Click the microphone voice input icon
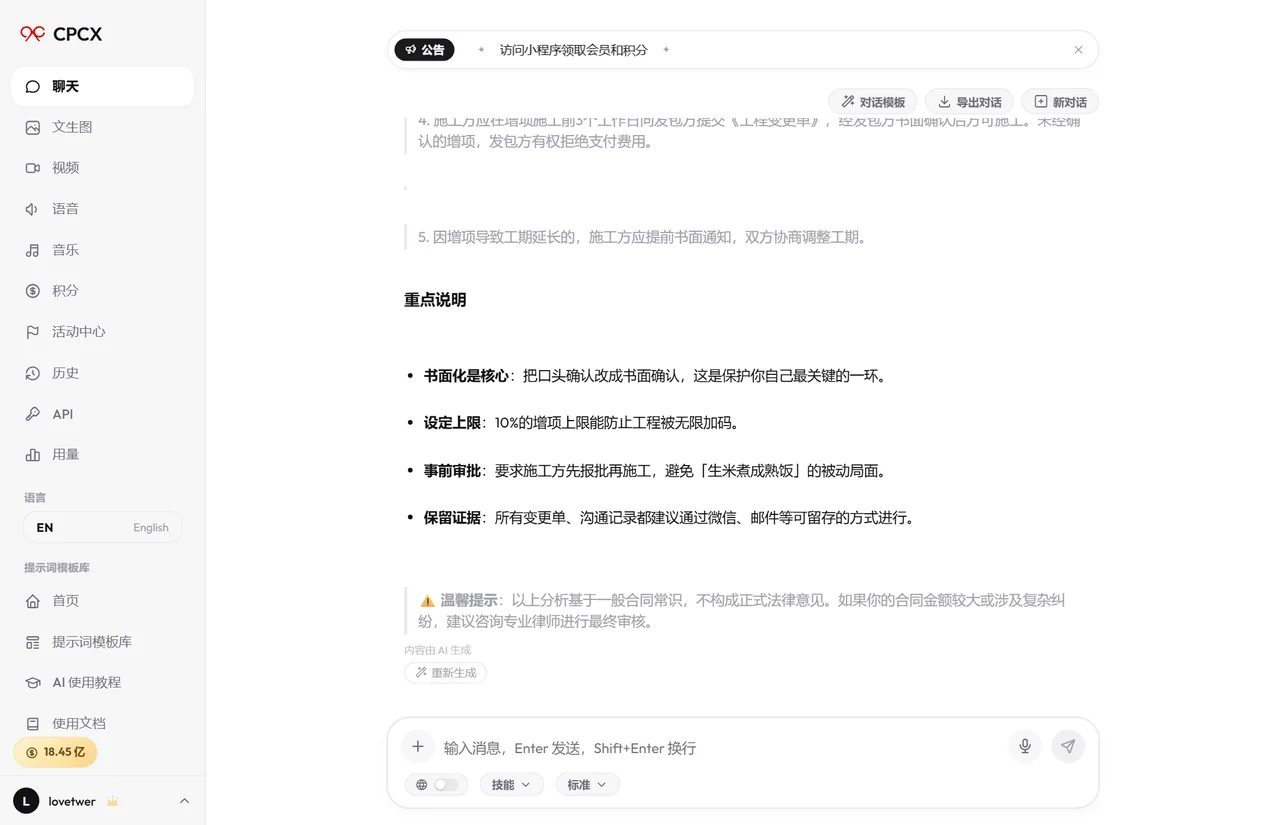This screenshot has height=825, width=1280. point(1025,746)
